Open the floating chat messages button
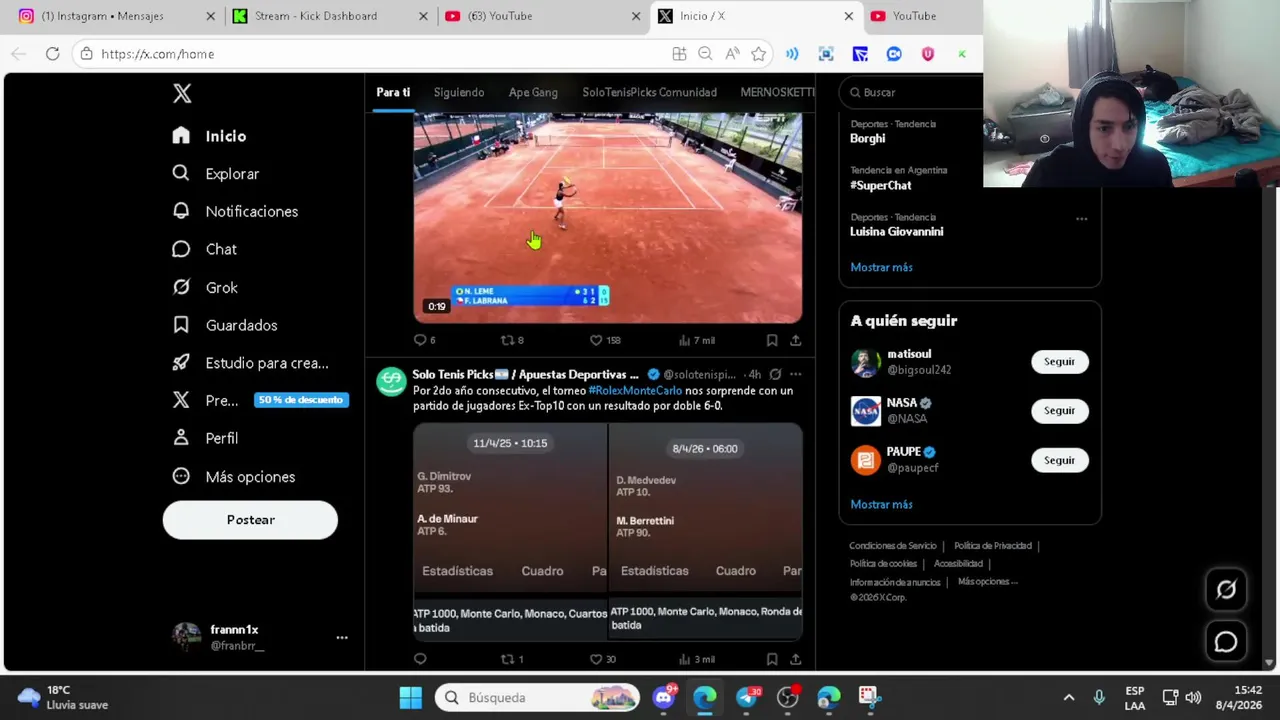Image resolution: width=1280 pixels, height=720 pixels. click(1226, 642)
